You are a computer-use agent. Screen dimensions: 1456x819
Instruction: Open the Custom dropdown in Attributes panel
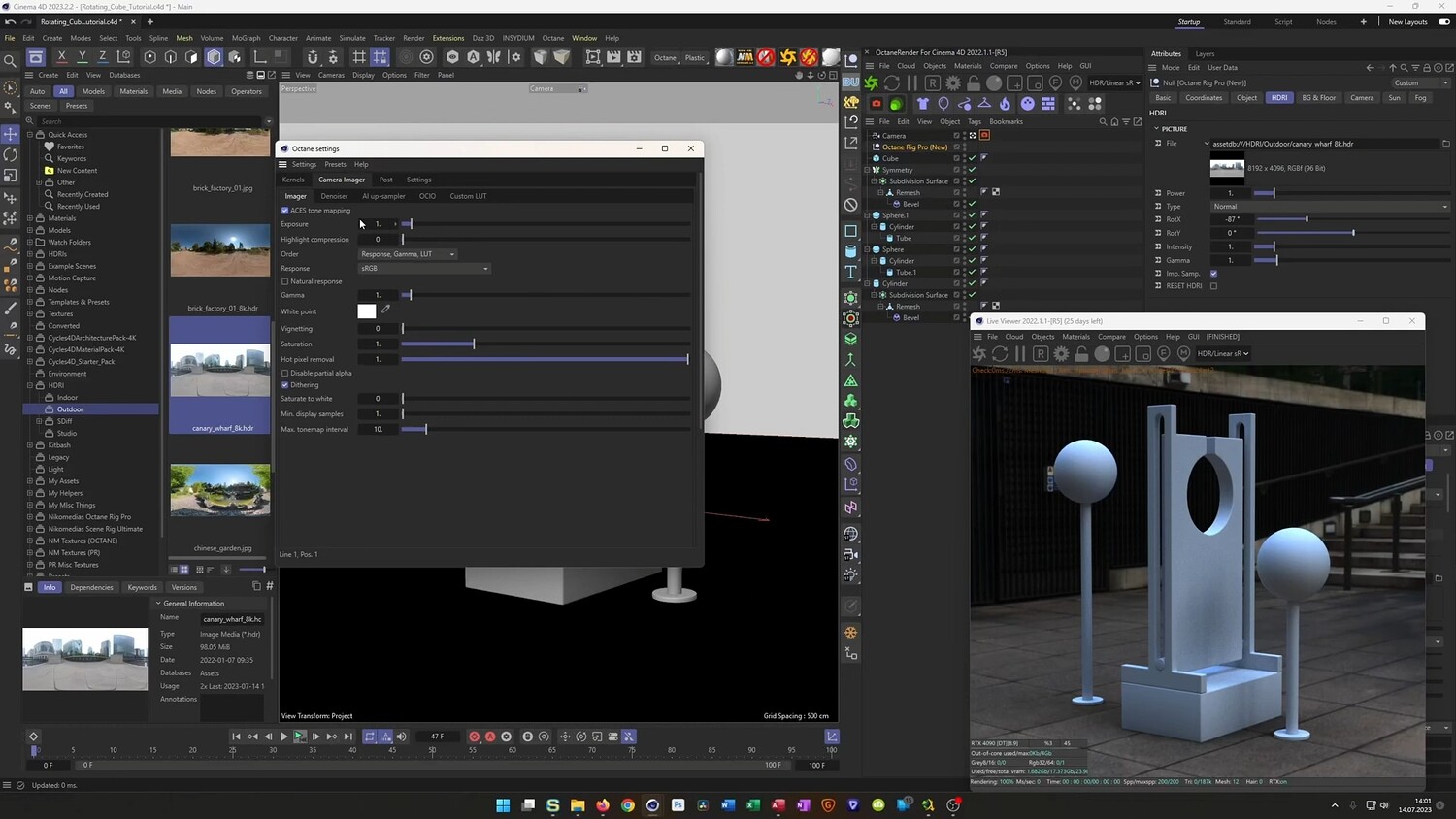pos(1420,83)
